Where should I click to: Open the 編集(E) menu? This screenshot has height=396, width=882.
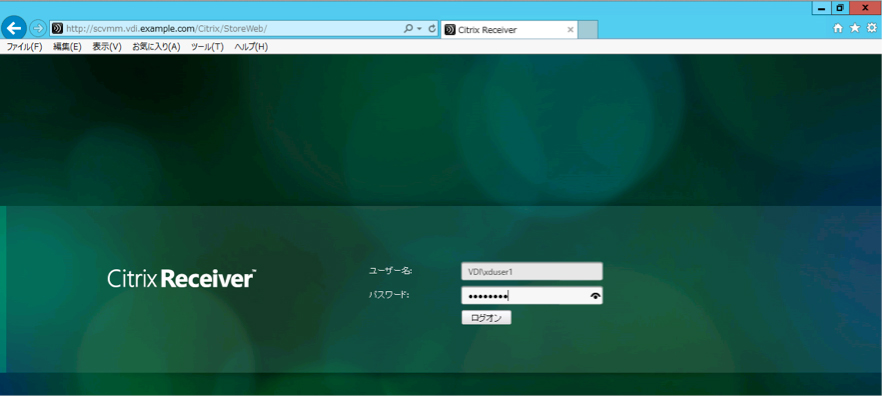(x=68, y=47)
